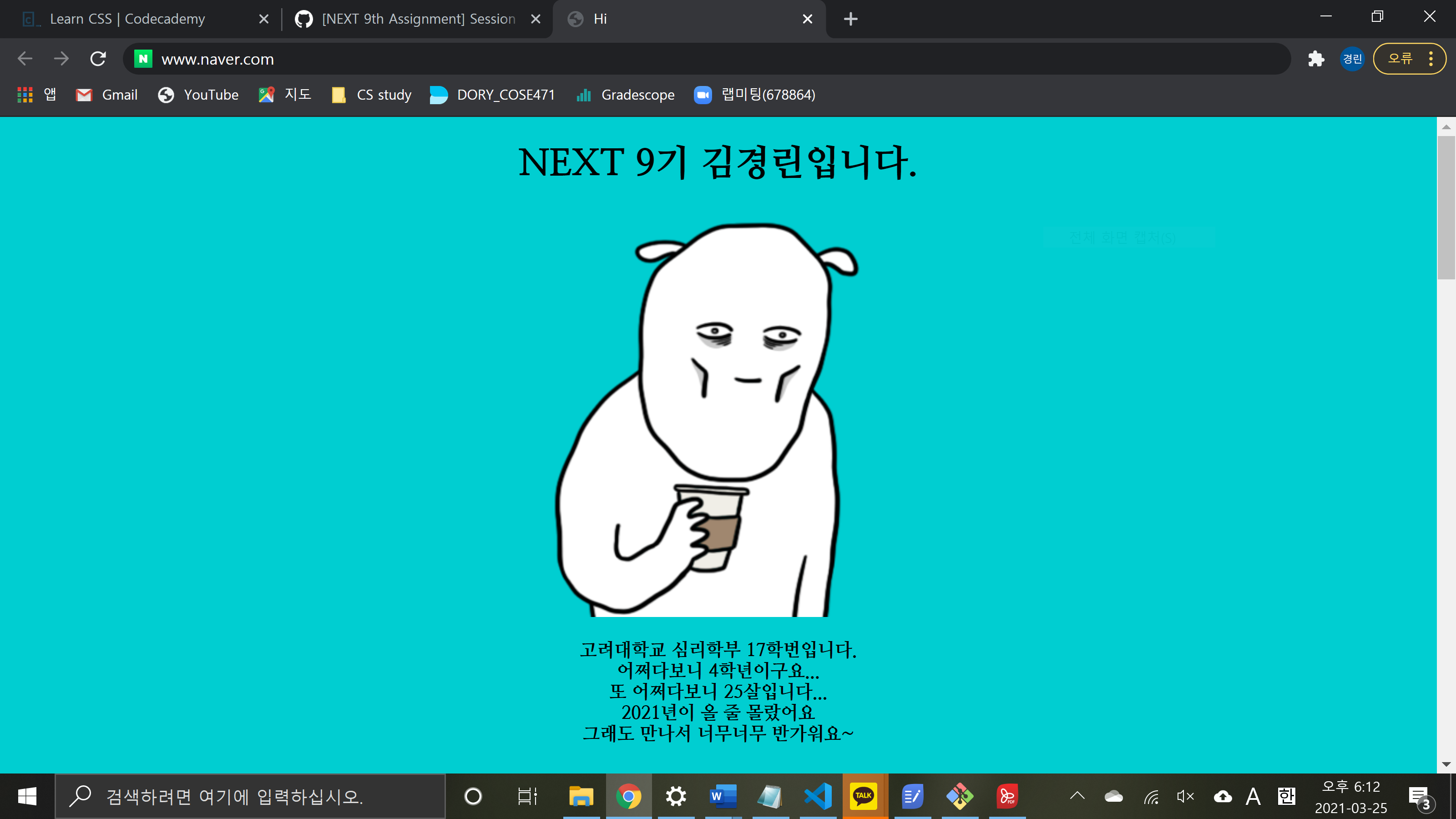Open KakaoTalk from the taskbar
Viewport: 1456px width, 819px height.
click(864, 796)
